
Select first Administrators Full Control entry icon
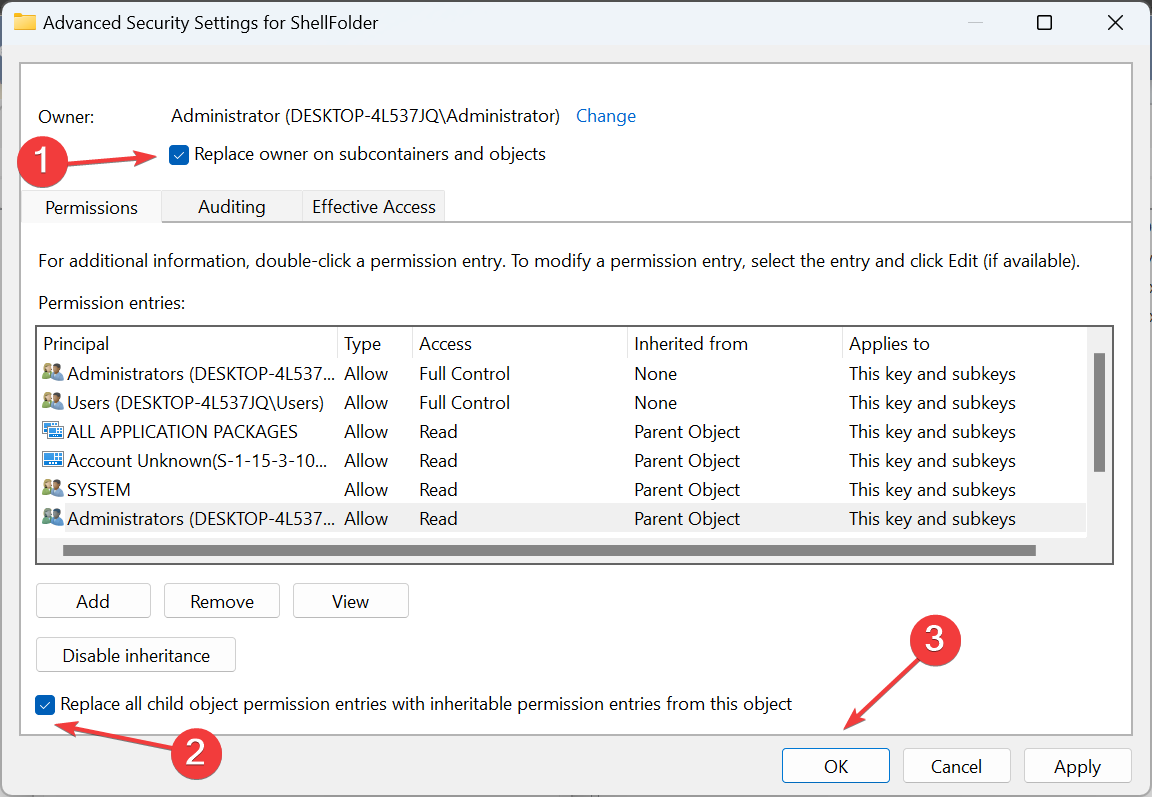pyautogui.click(x=53, y=374)
